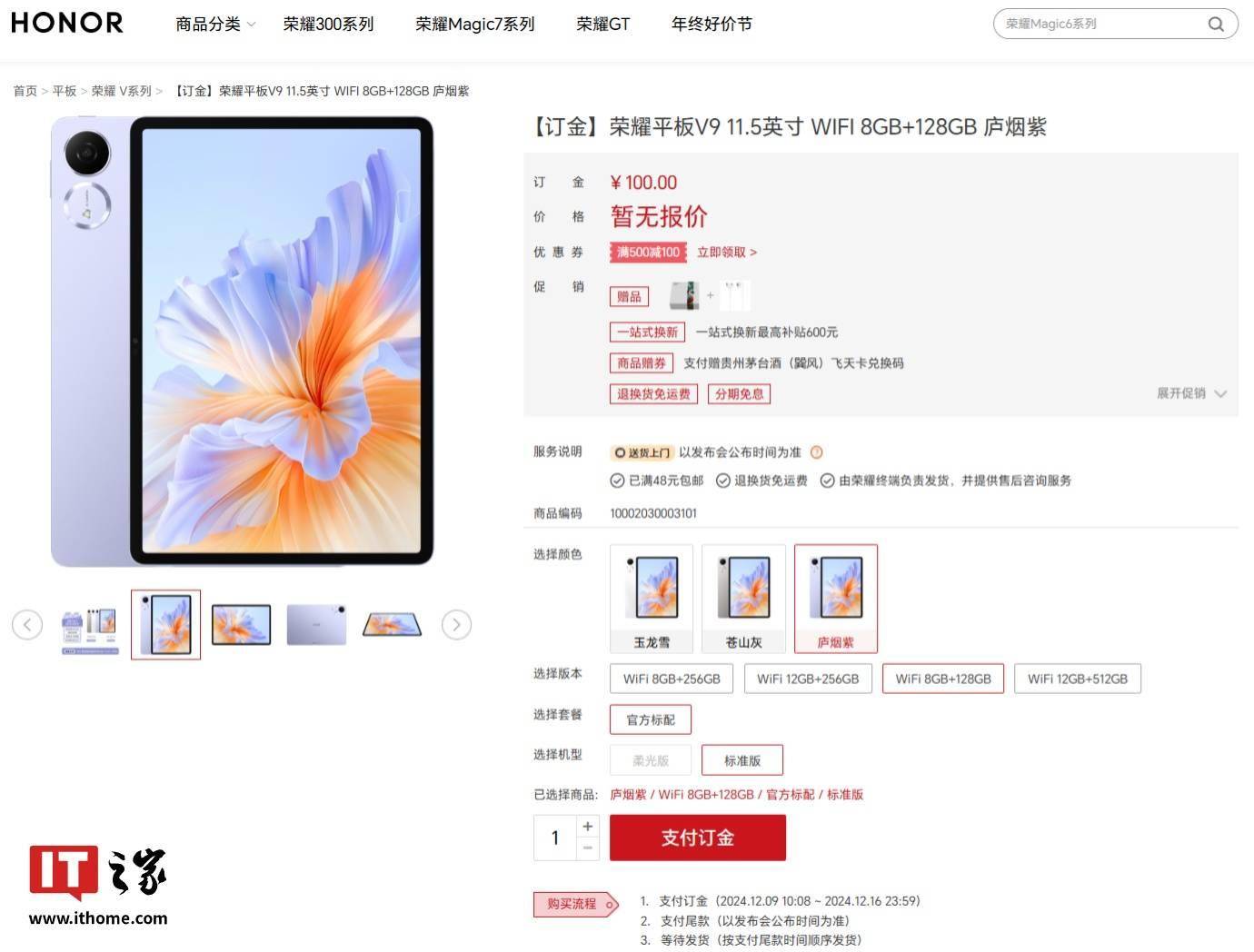Click next thumbnail arrow
1254x952 pixels.
[x=456, y=624]
